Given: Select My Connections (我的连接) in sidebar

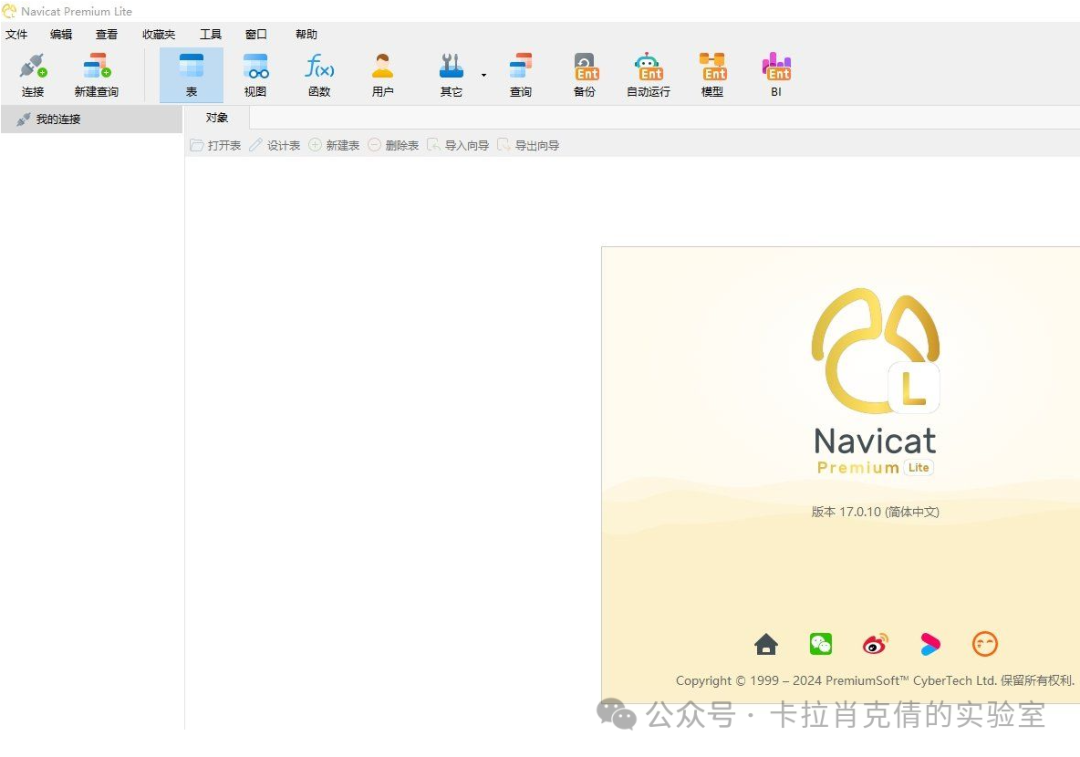Looking at the screenshot, I should 58,119.
